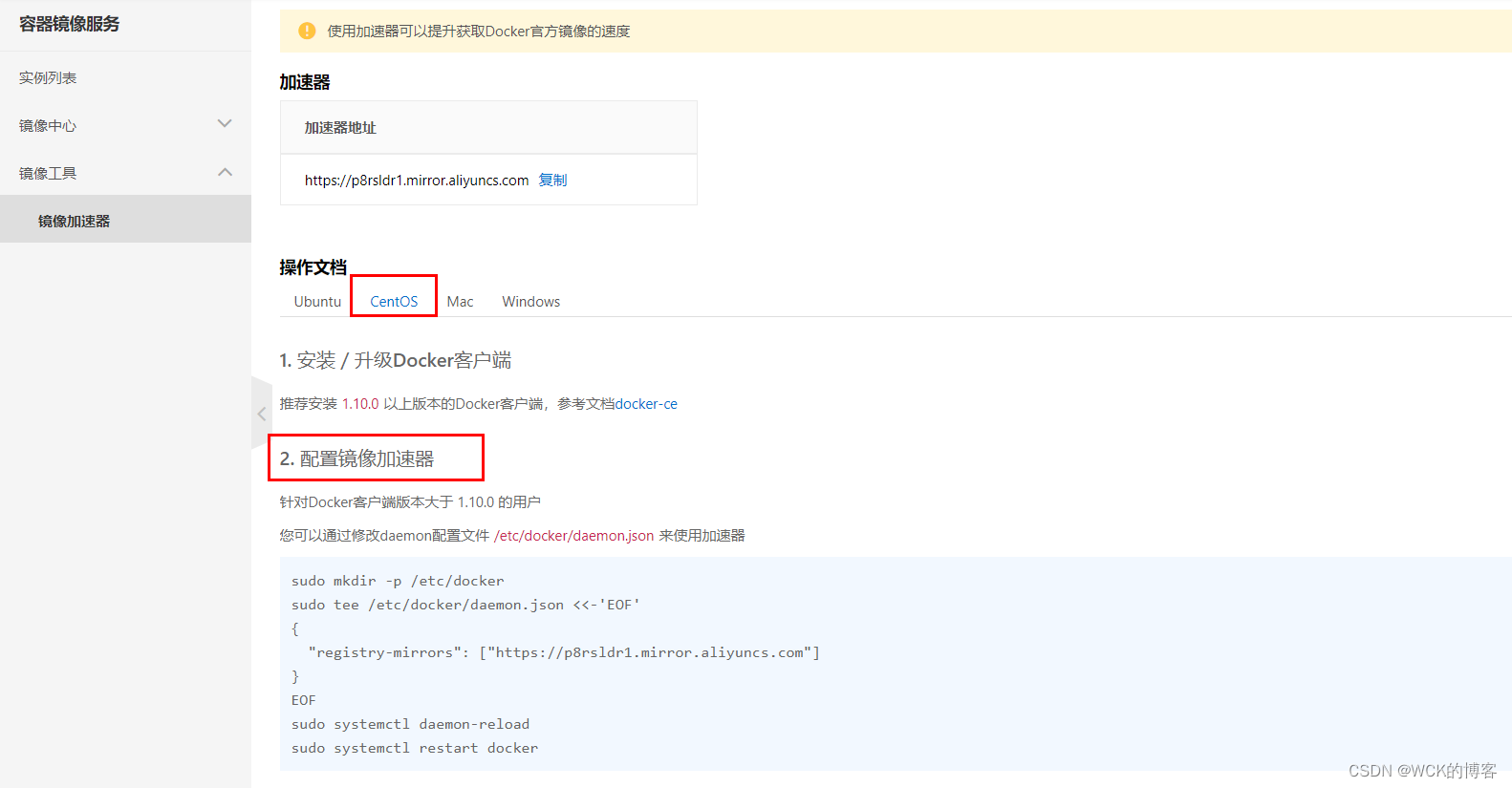Click code line sudo systemctl restart docker
Image resolution: width=1512 pixels, height=788 pixels.
pyautogui.click(x=415, y=748)
